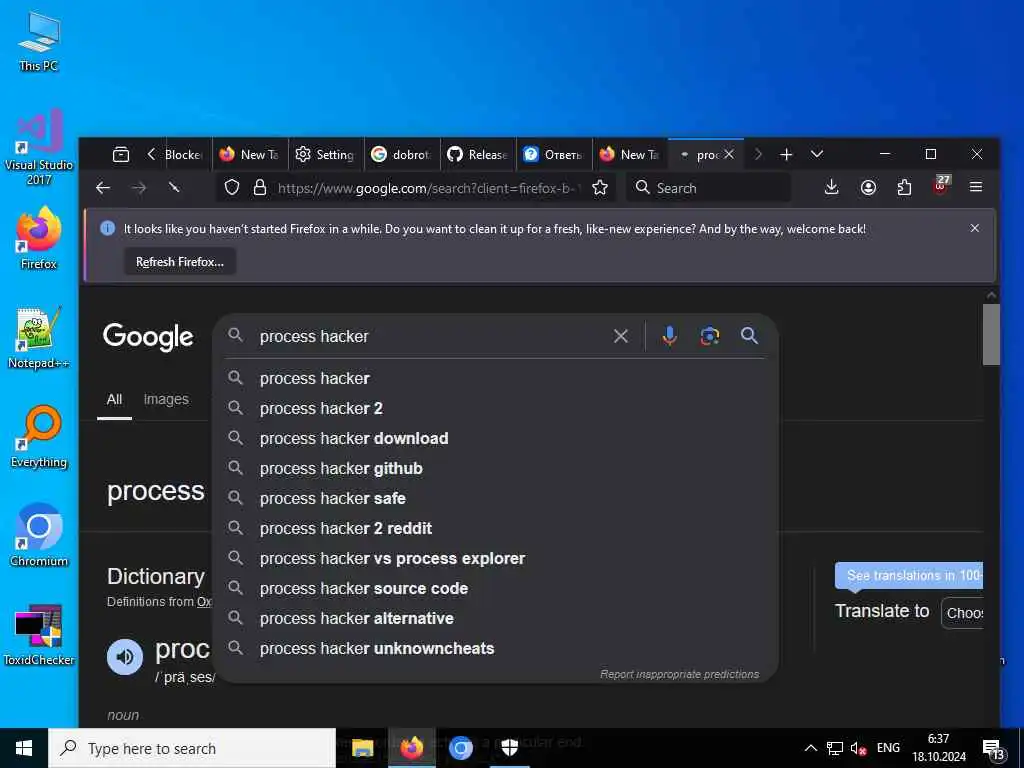Click the taskbar 'Type here to search' box
Image resolution: width=1024 pixels, height=768 pixels.
pyautogui.click(x=192, y=748)
